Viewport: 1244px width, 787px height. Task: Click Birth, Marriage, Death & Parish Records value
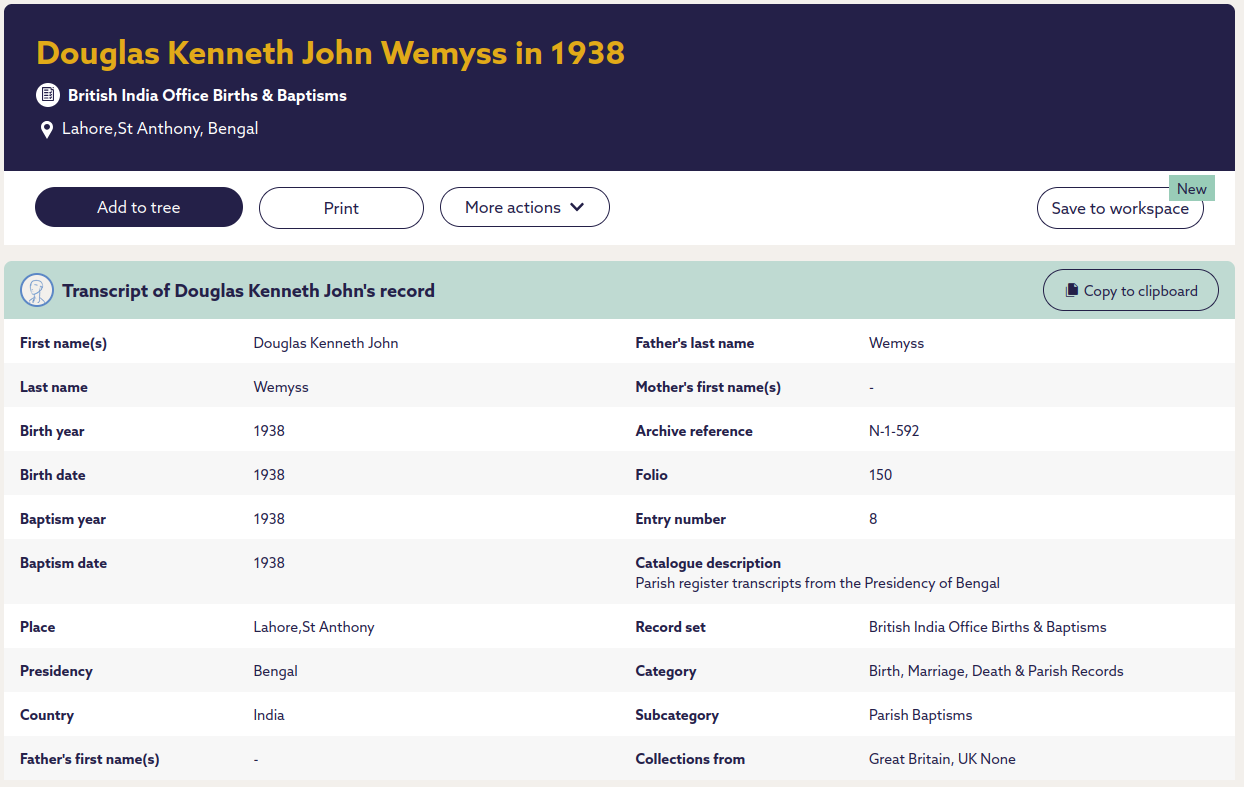[995, 671]
